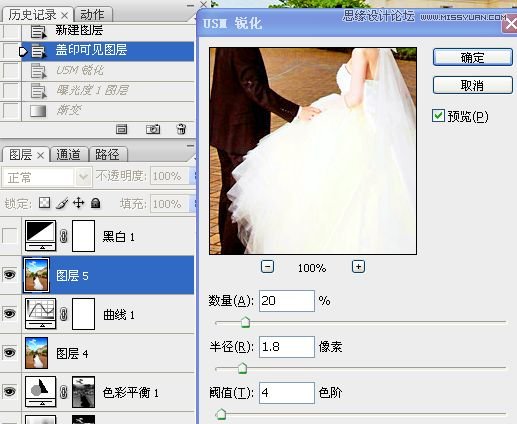Toggle the 预览 preview checkbox
Screen dimensions: 517x424
(438, 116)
